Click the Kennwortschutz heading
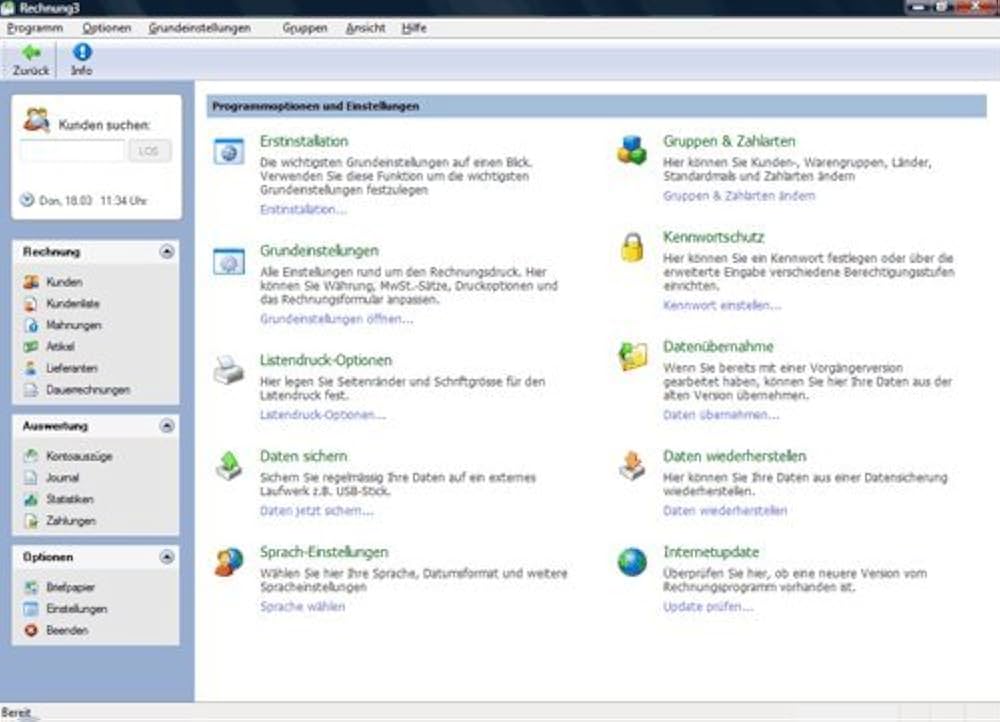Viewport: 1000px width, 722px height. pos(713,237)
